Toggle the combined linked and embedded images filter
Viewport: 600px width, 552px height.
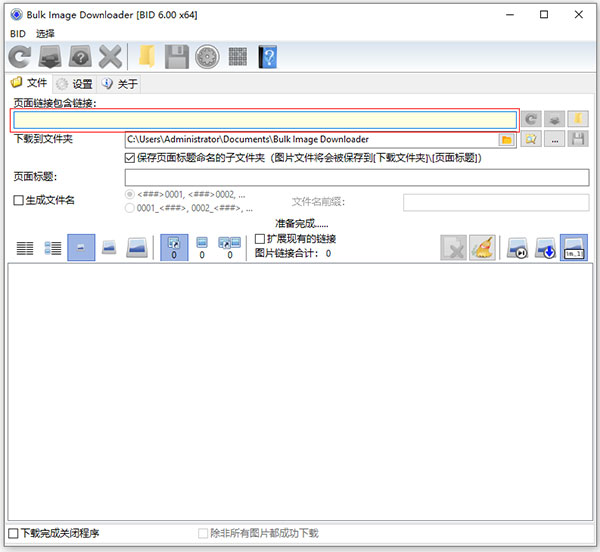pyautogui.click(x=230, y=248)
